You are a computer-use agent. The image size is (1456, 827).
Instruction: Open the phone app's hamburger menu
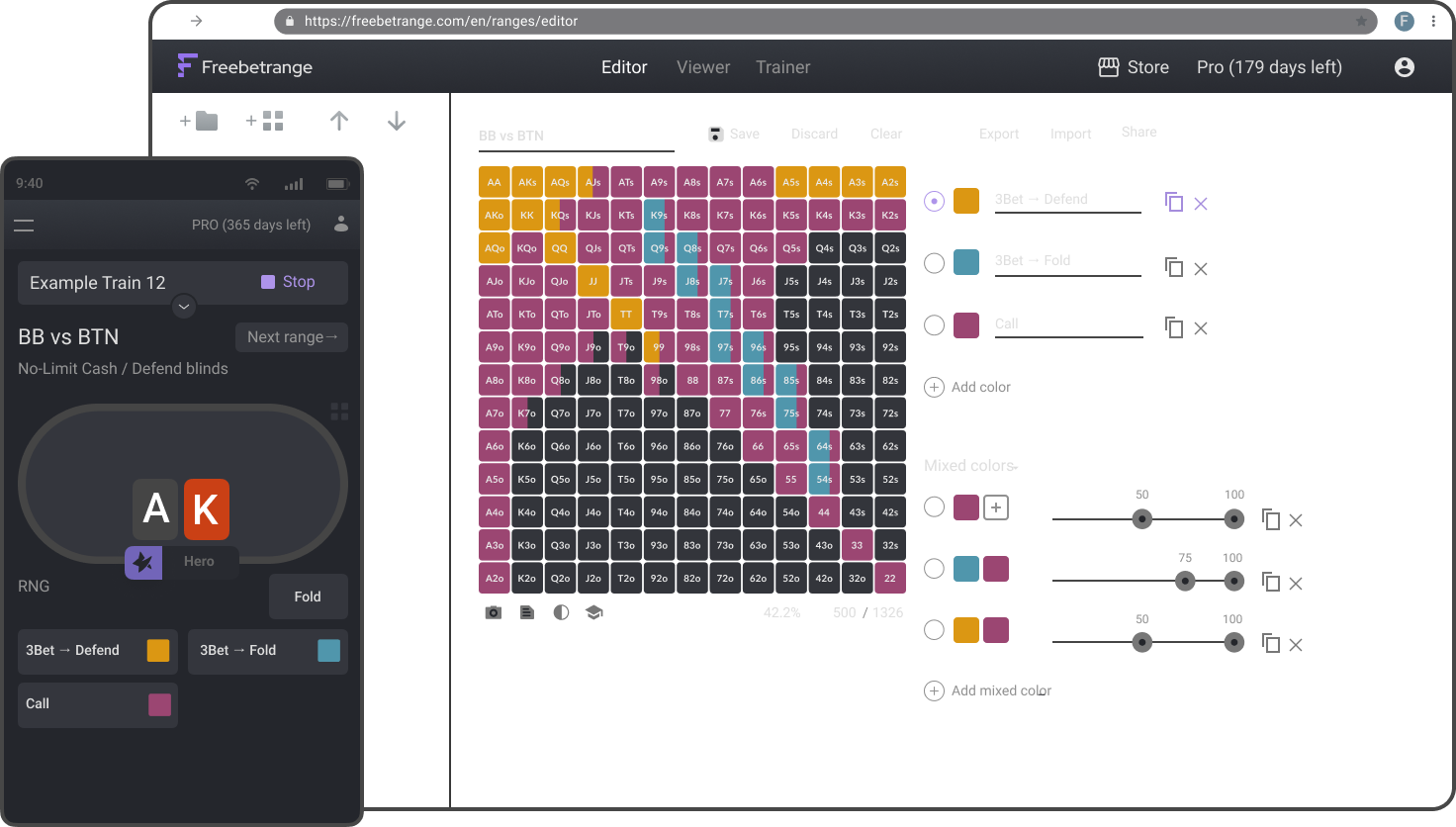24,225
